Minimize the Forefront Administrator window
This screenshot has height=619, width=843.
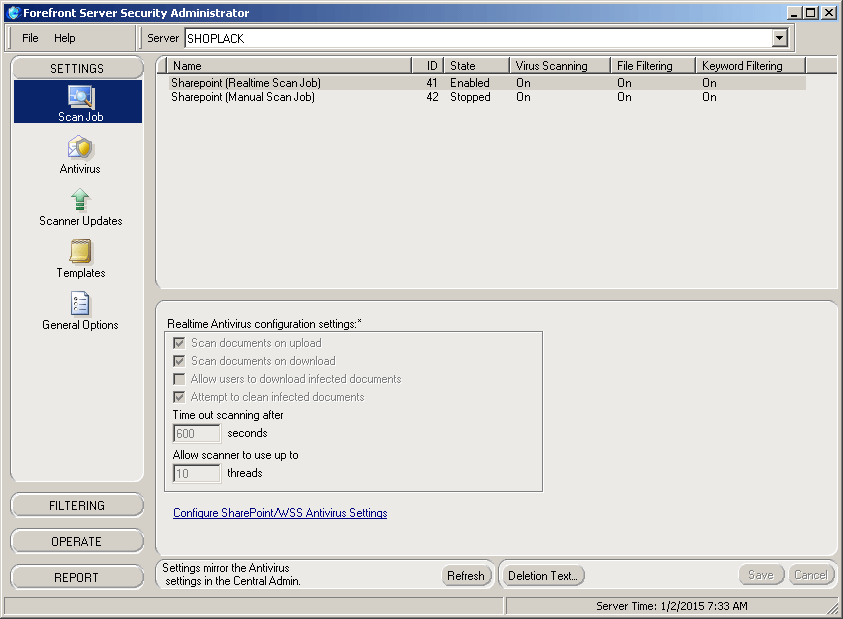coord(794,13)
